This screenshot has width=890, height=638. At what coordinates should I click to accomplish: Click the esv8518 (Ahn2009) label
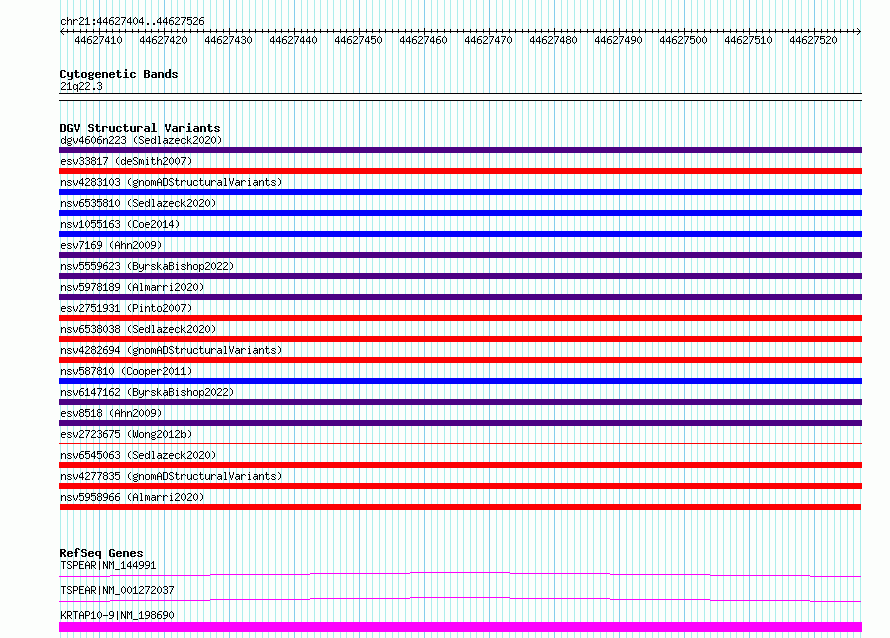point(111,413)
